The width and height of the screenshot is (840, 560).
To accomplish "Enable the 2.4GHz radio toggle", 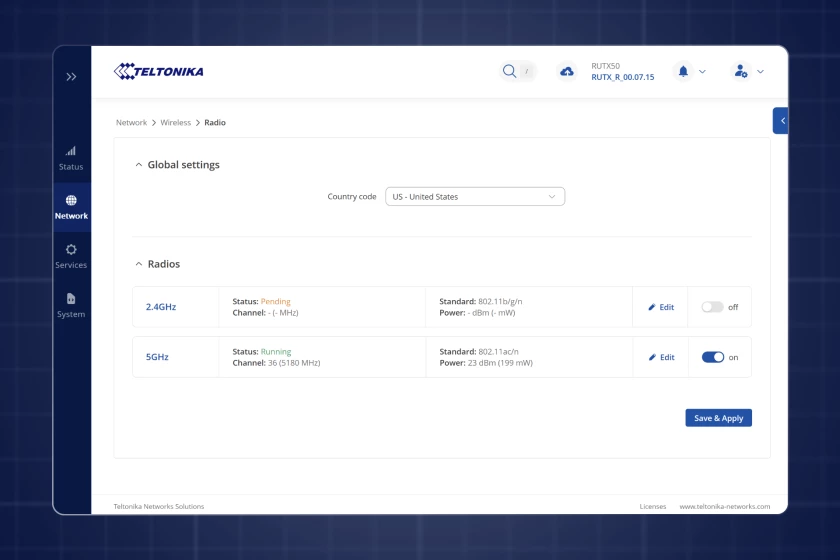I will click(x=712, y=307).
